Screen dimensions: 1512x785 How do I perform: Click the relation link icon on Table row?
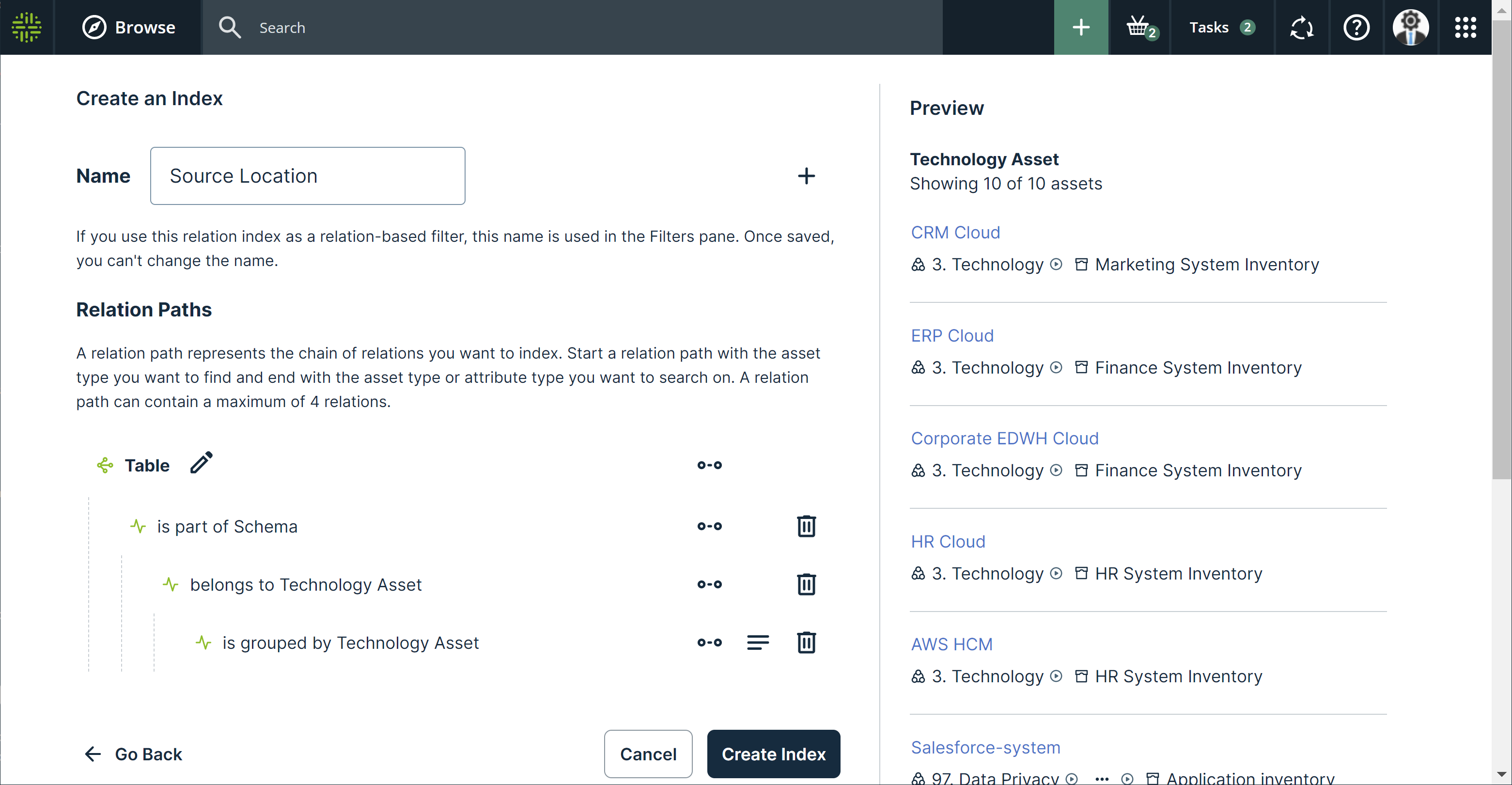click(709, 465)
